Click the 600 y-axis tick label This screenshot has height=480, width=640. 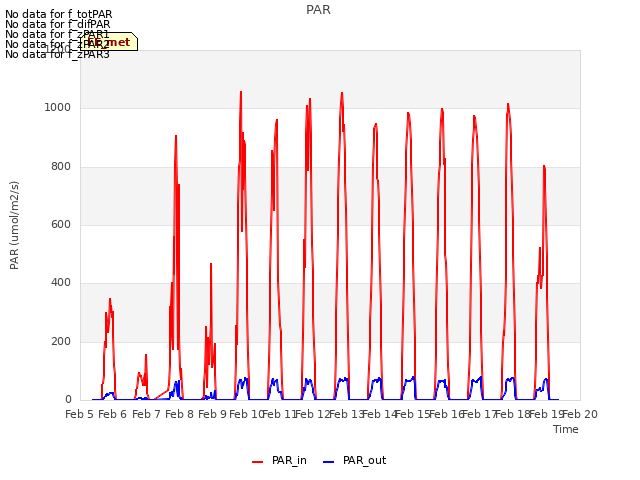(61, 224)
